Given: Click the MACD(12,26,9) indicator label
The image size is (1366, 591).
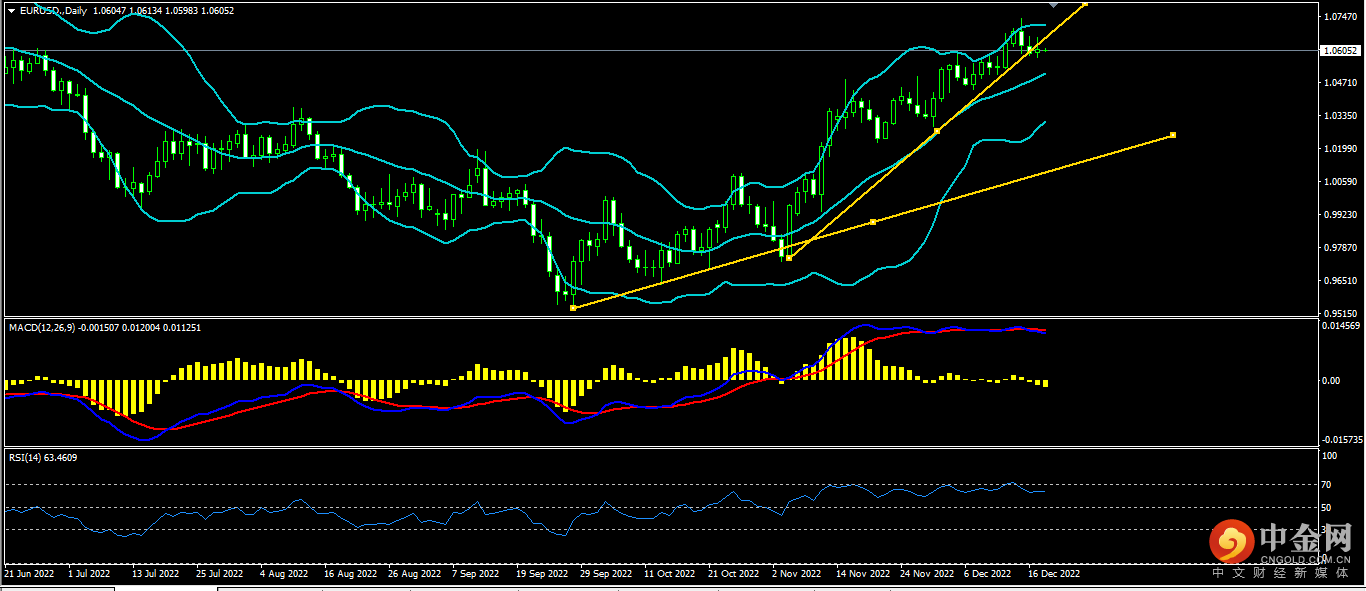Looking at the screenshot, I should [46, 327].
